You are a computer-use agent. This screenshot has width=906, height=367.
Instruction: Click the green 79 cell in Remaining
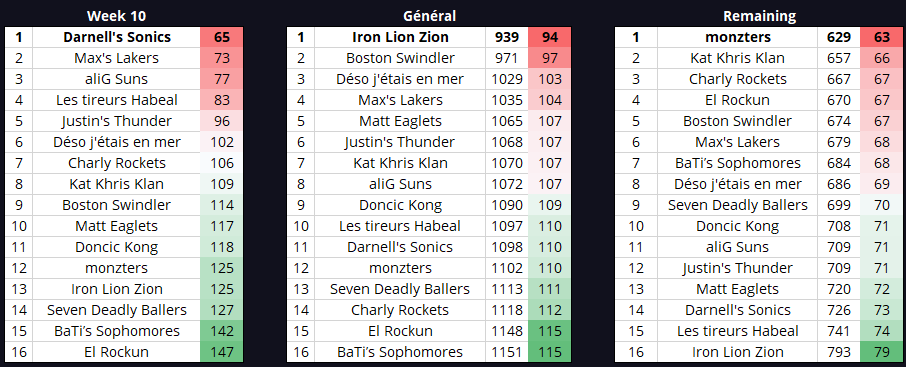point(882,352)
